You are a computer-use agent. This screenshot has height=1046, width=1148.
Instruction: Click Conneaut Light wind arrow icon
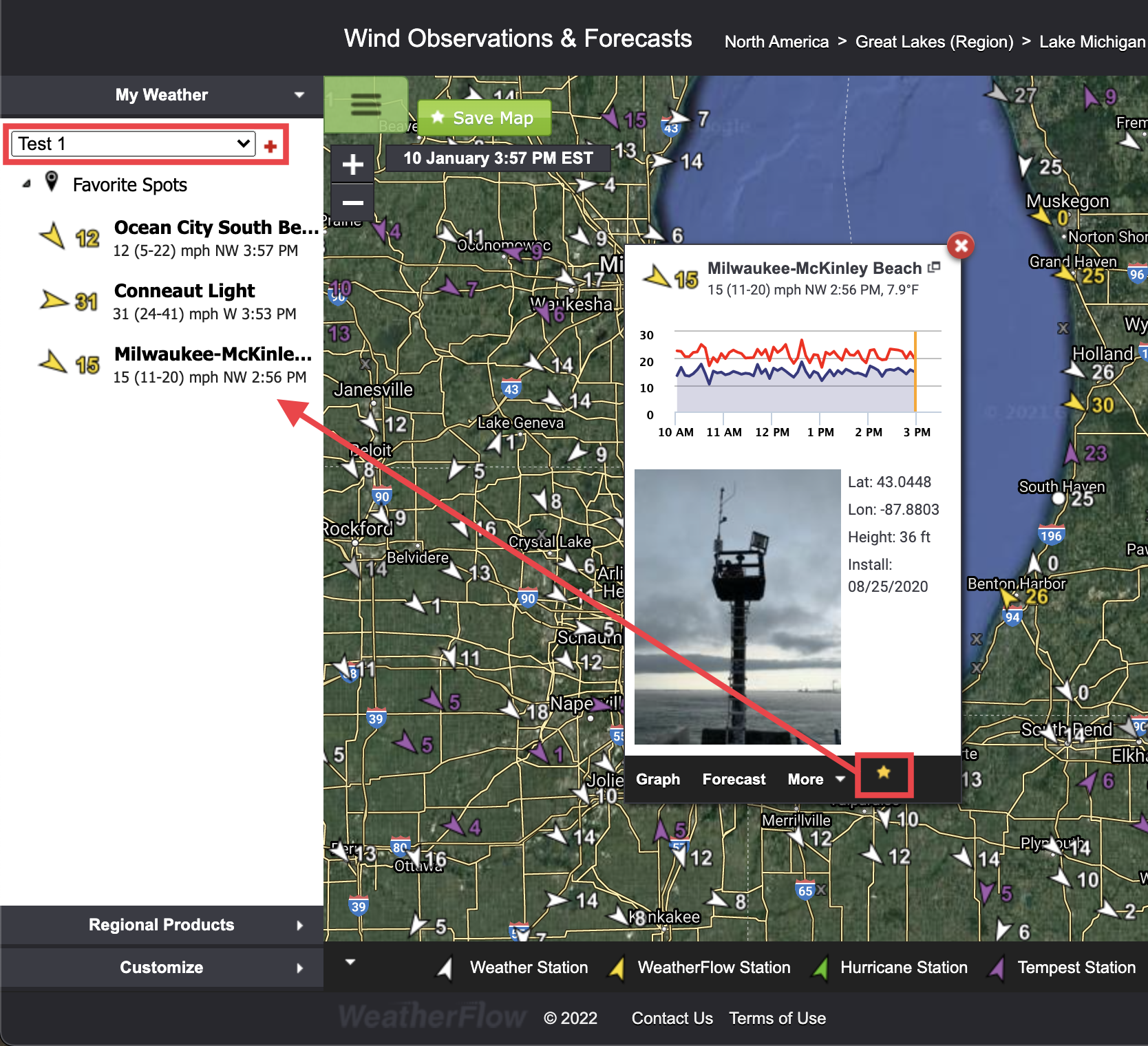coord(53,299)
